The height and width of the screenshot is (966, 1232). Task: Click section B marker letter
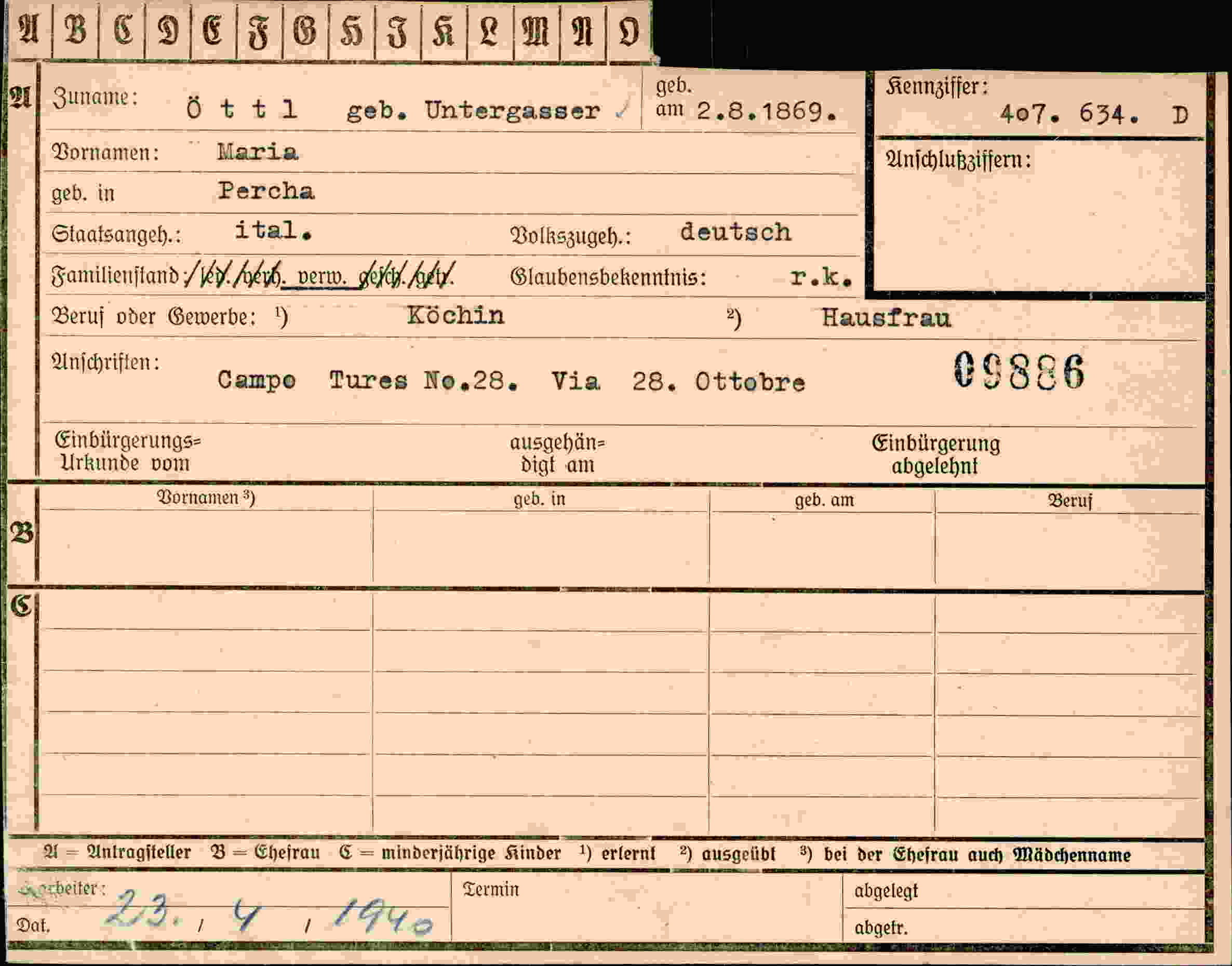21,533
